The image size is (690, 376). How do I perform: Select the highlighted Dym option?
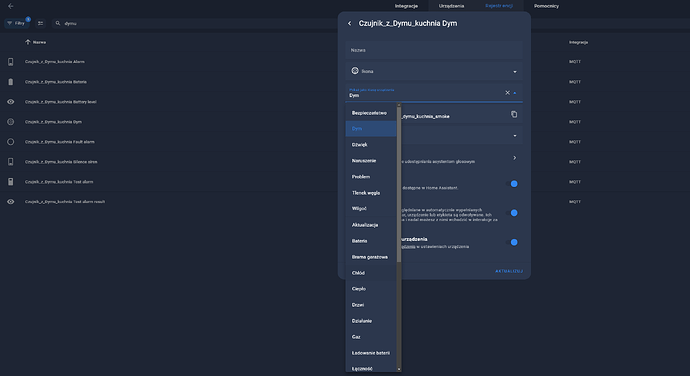(x=371, y=129)
